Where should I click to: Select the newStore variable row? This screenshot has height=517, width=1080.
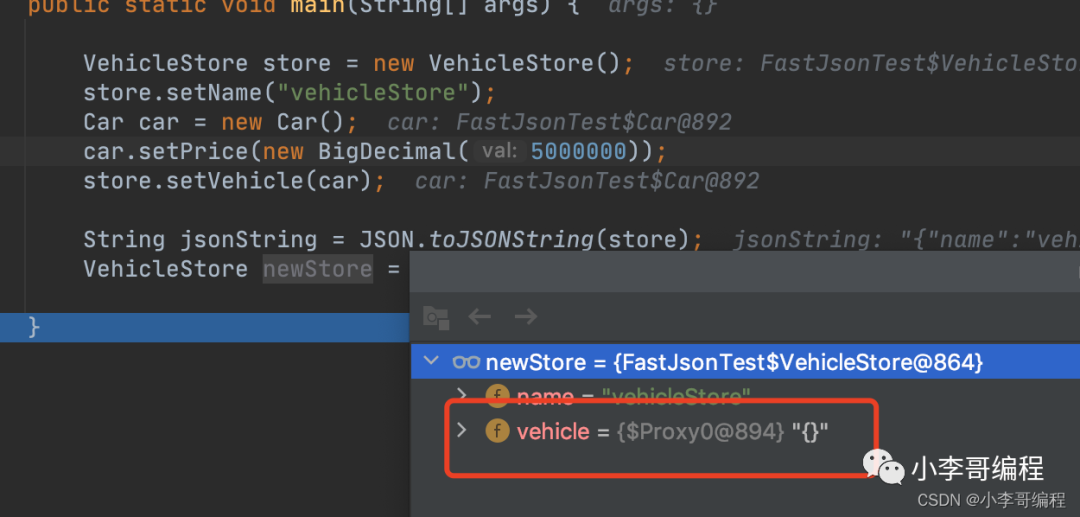tap(733, 362)
